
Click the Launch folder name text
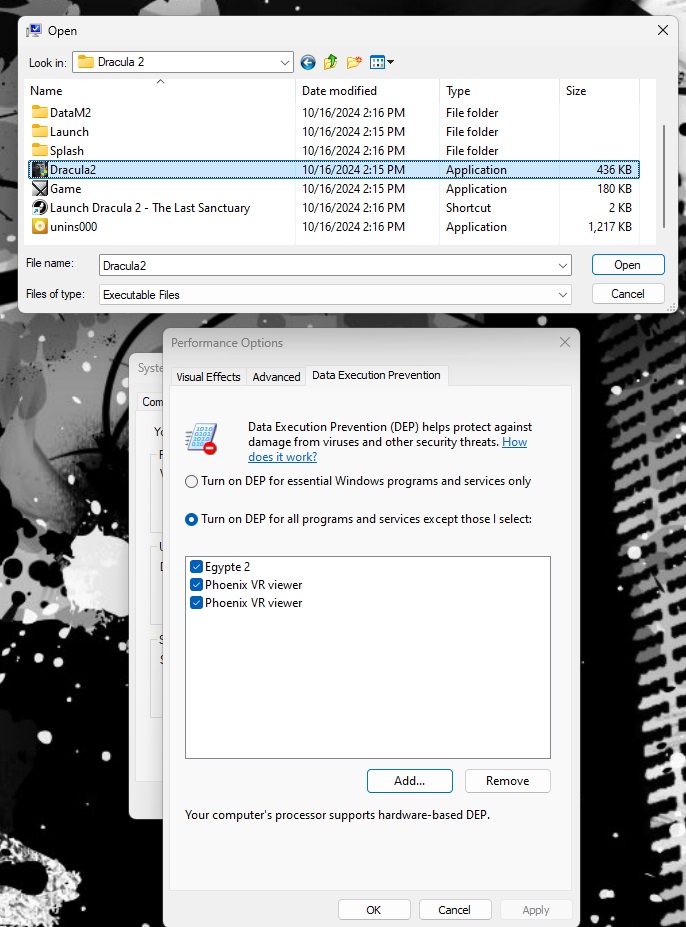[x=69, y=131]
